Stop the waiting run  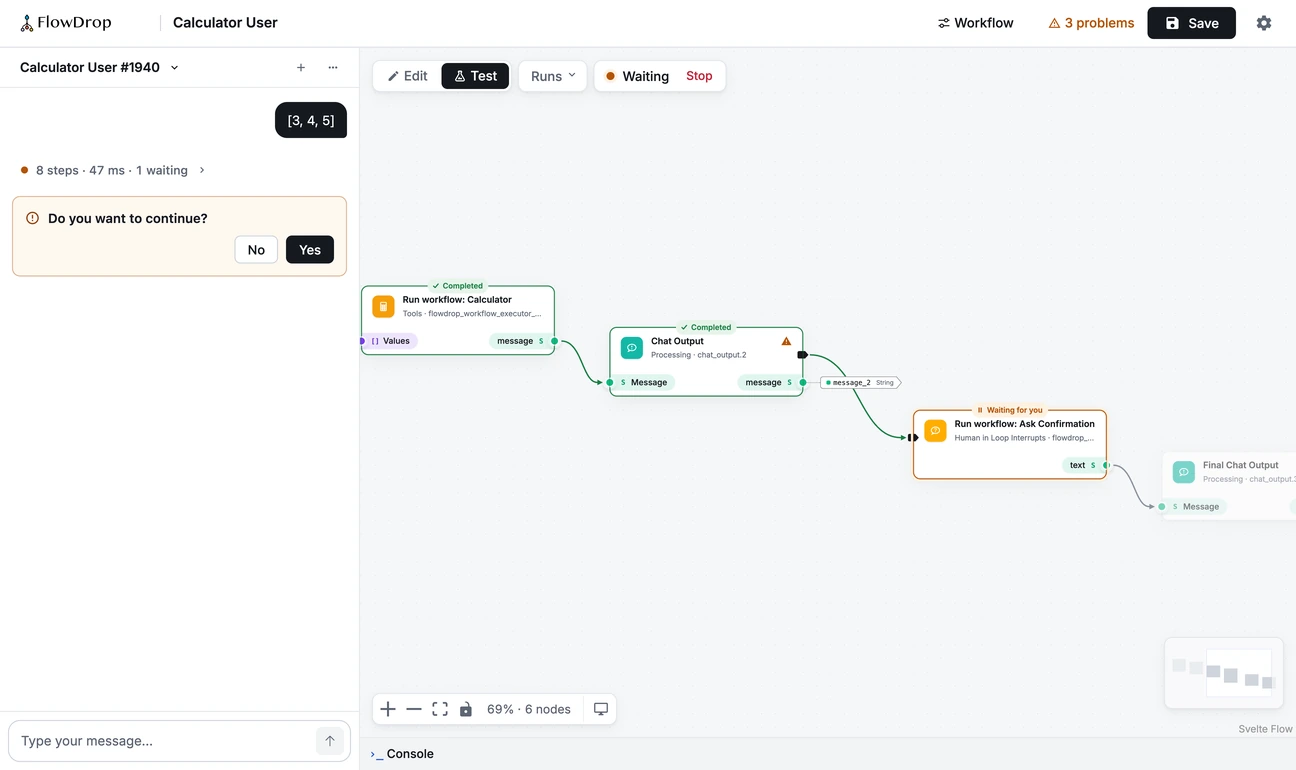click(x=699, y=76)
